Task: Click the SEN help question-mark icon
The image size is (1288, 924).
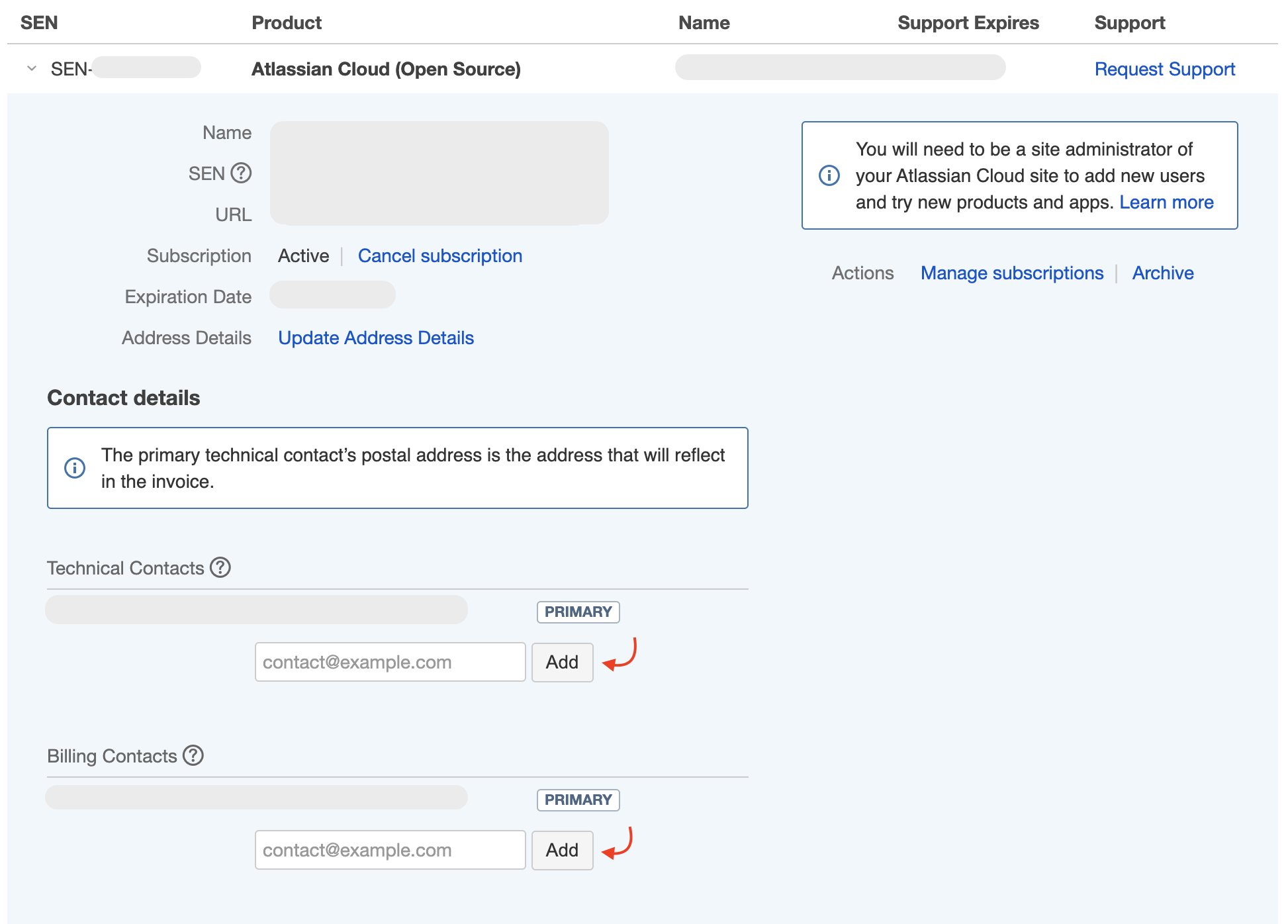Action: tap(241, 173)
